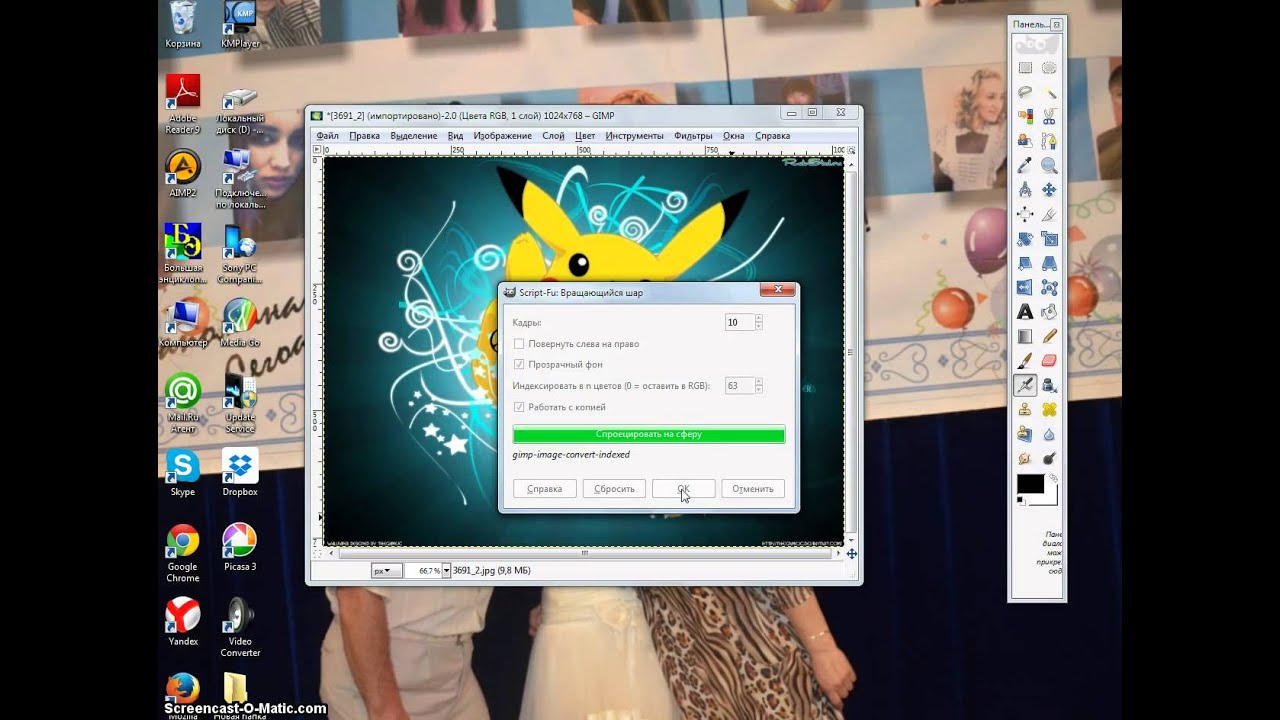Activate the Measure compass tool
1280x720 pixels.
[1025, 189]
